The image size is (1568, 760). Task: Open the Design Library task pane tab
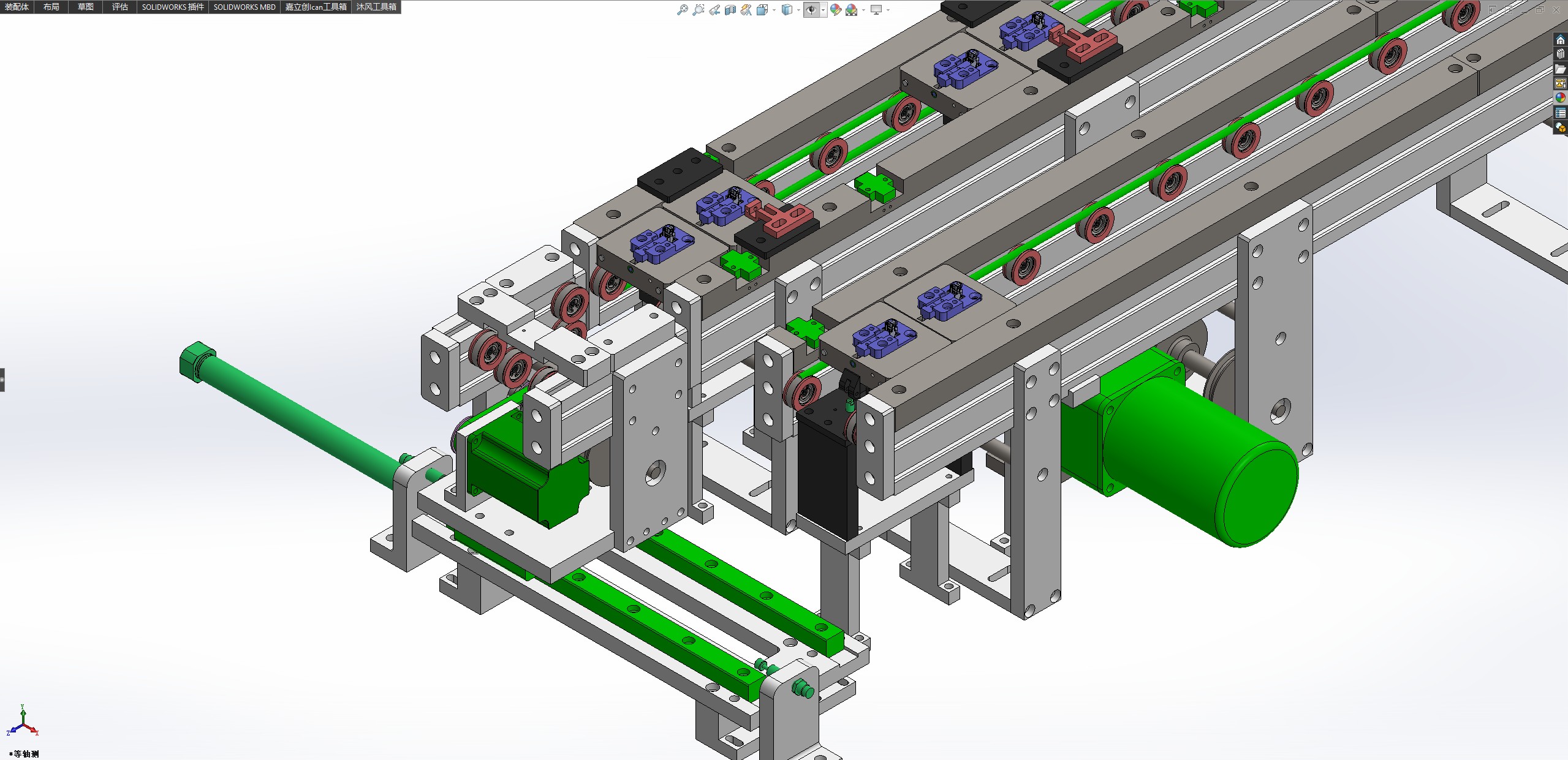point(1561,55)
